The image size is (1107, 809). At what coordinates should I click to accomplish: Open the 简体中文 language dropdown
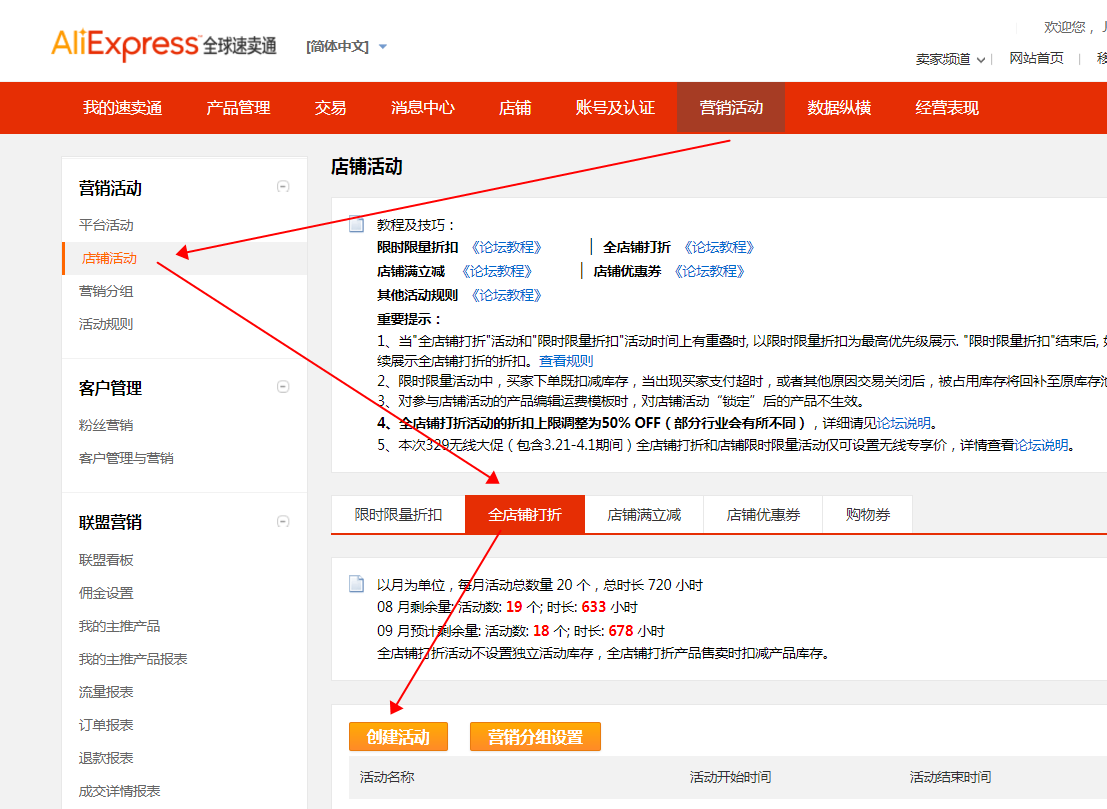346,47
